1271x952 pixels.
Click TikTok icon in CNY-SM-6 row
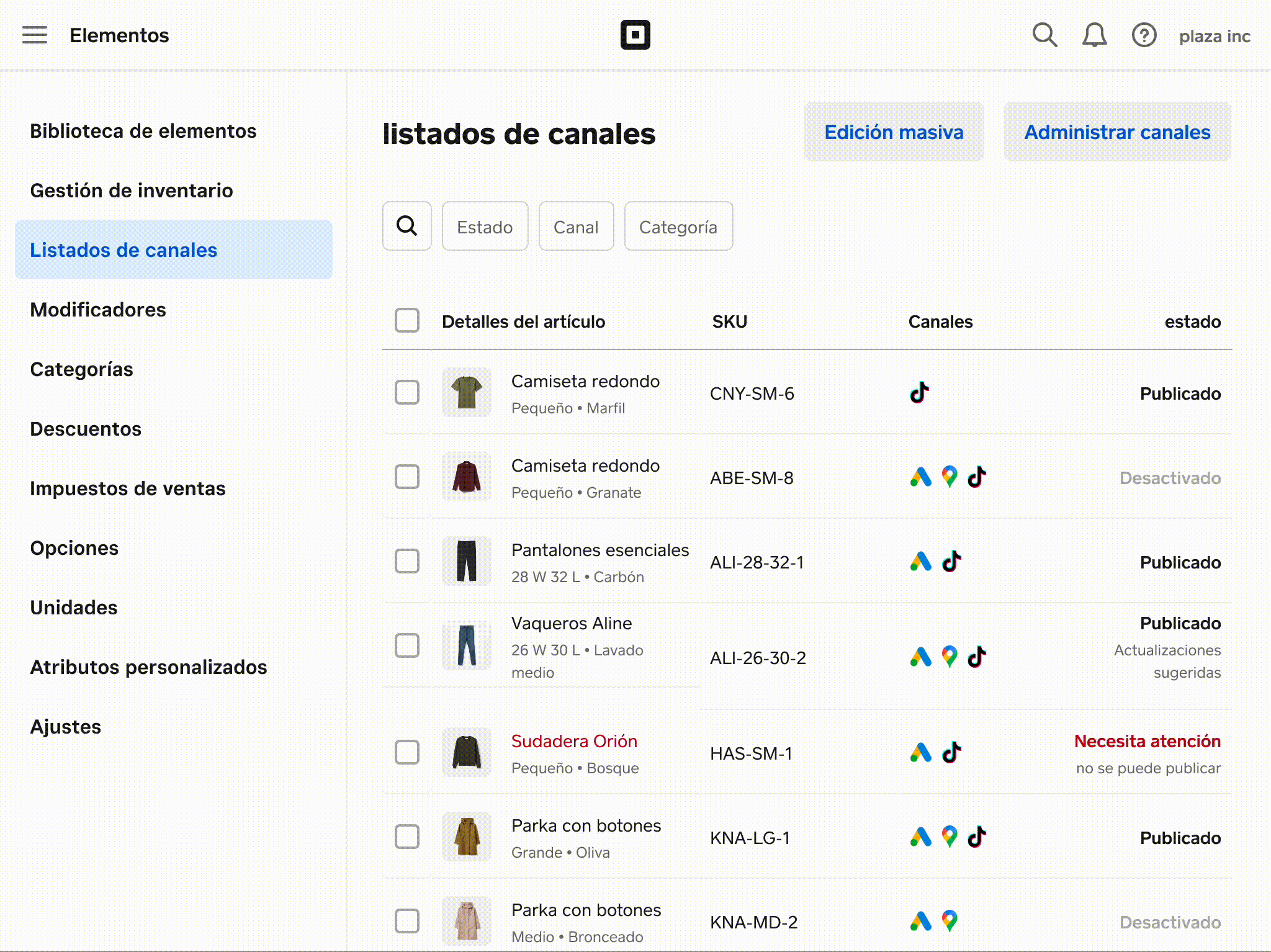[920, 393]
